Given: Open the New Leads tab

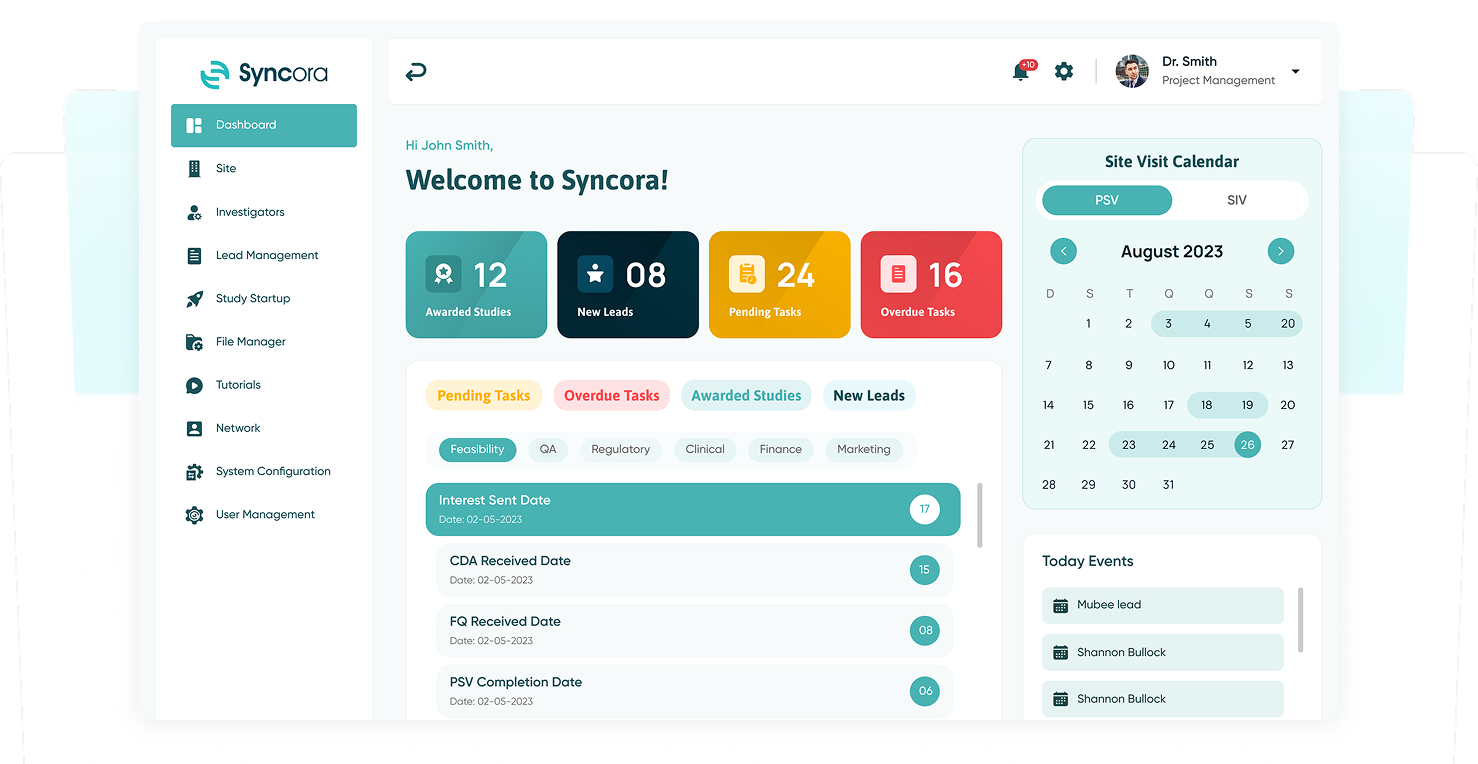Looking at the screenshot, I should 869,396.
